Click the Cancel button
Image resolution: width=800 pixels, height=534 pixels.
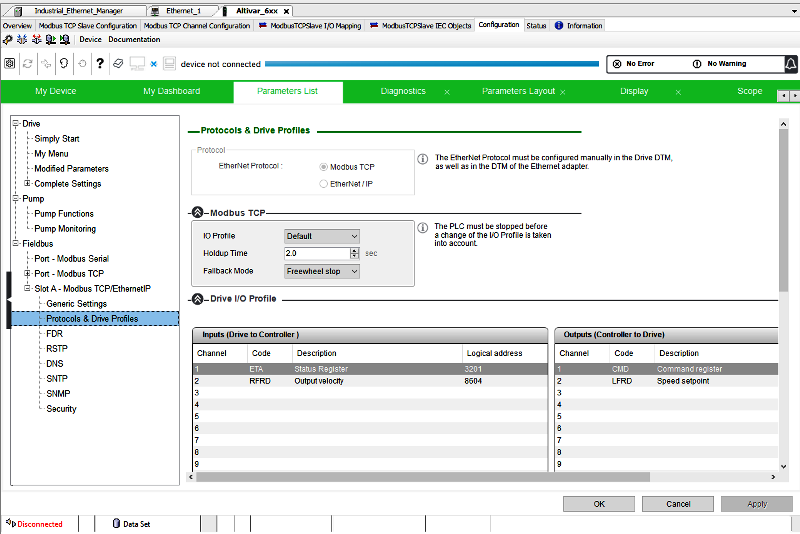click(678, 504)
